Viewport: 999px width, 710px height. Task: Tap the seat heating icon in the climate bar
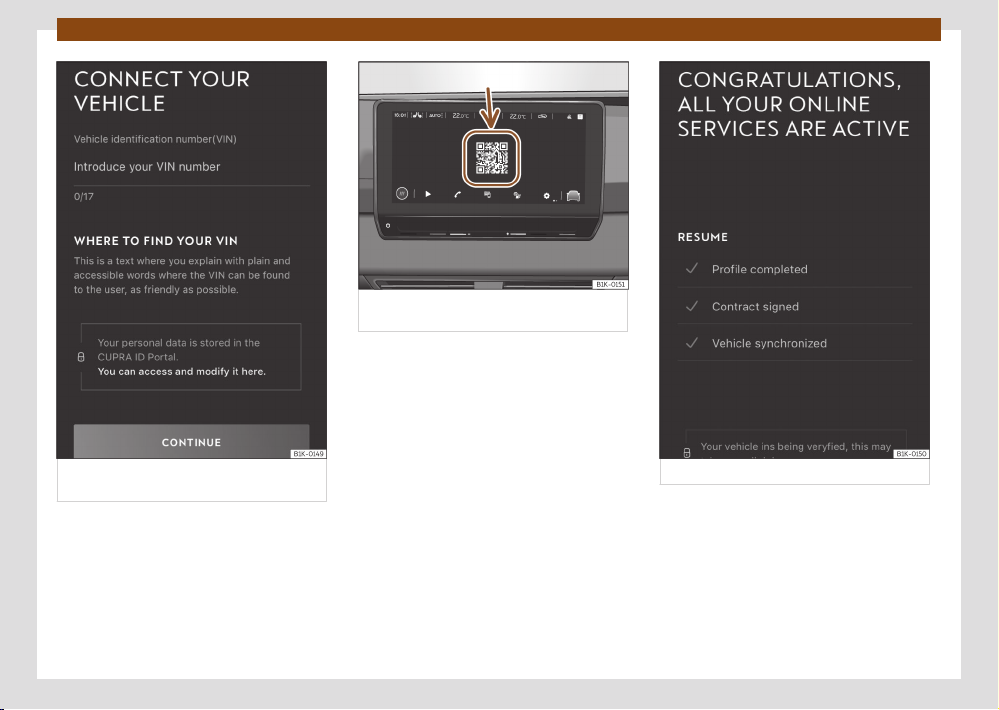click(x=417, y=115)
